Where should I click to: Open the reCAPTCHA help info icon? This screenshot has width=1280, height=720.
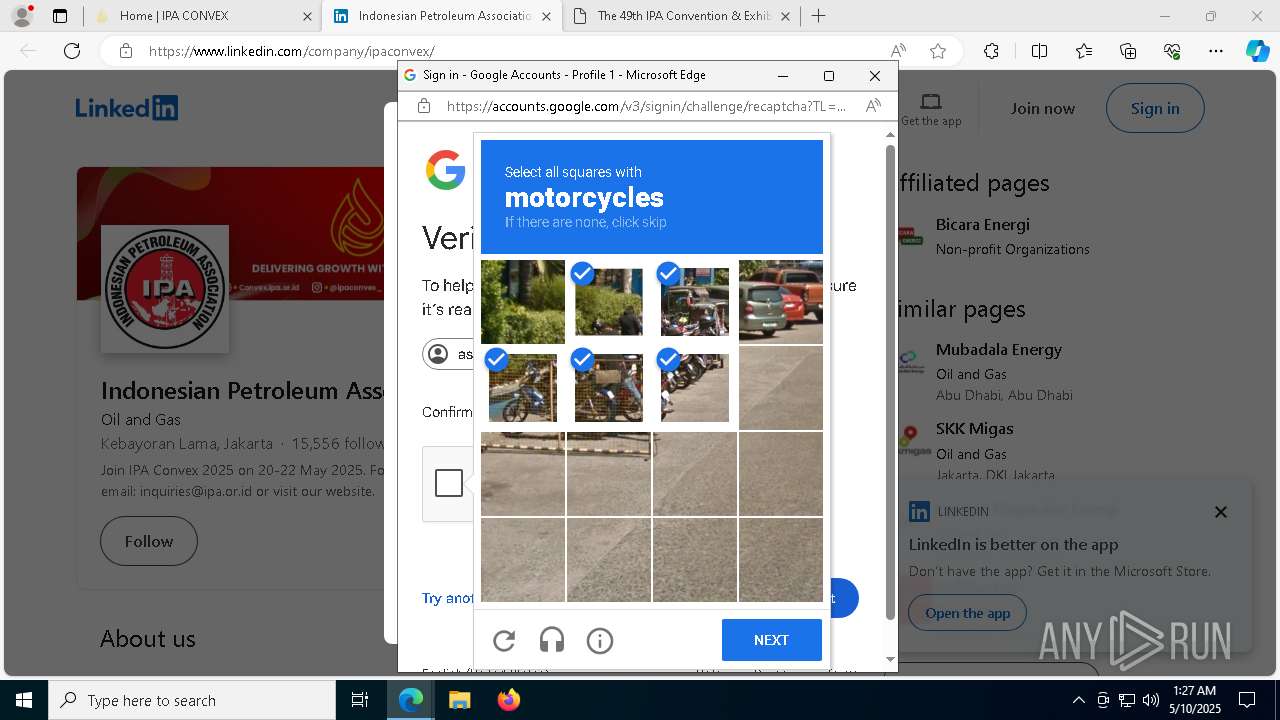coord(600,641)
